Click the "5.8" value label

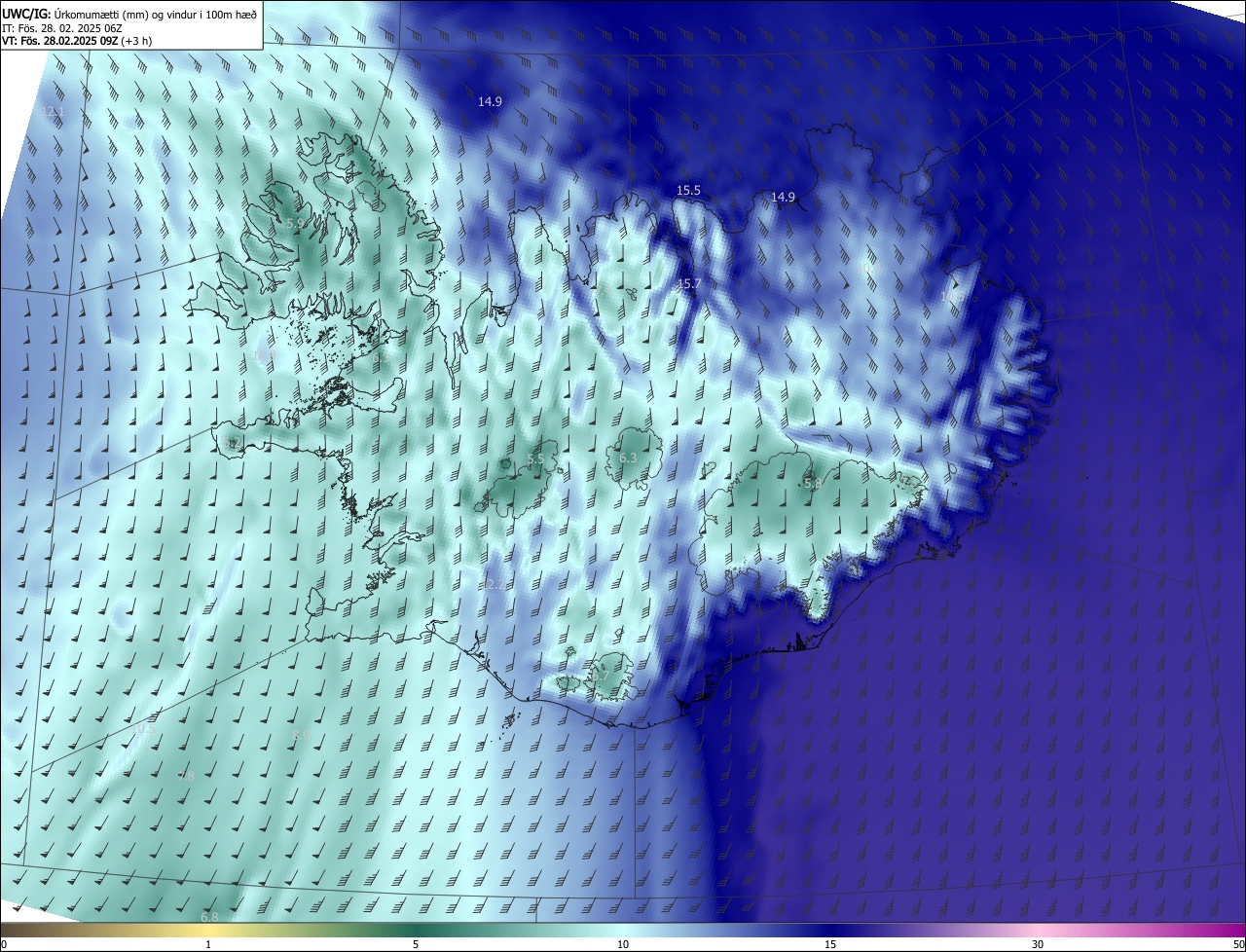click(813, 483)
